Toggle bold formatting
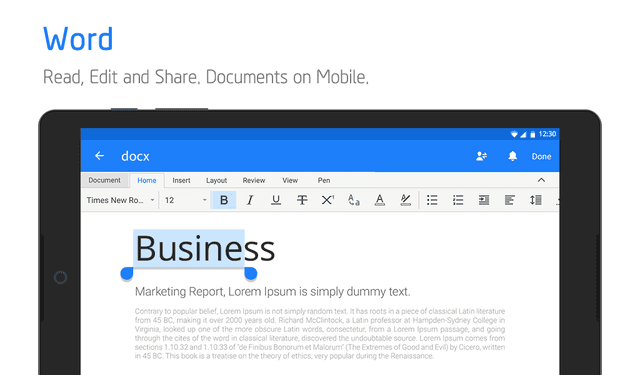640x375 pixels. pos(224,200)
